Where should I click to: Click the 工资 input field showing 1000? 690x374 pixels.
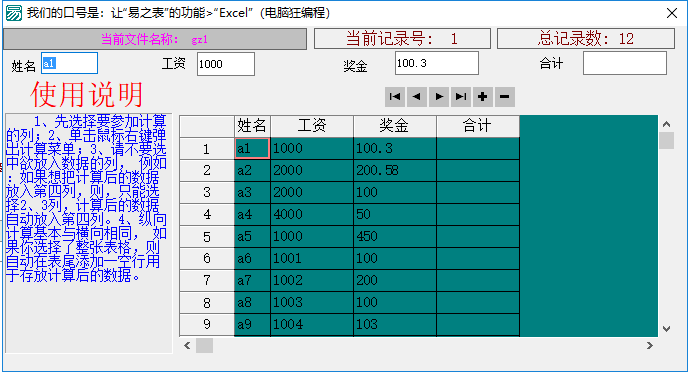pyautogui.click(x=226, y=64)
